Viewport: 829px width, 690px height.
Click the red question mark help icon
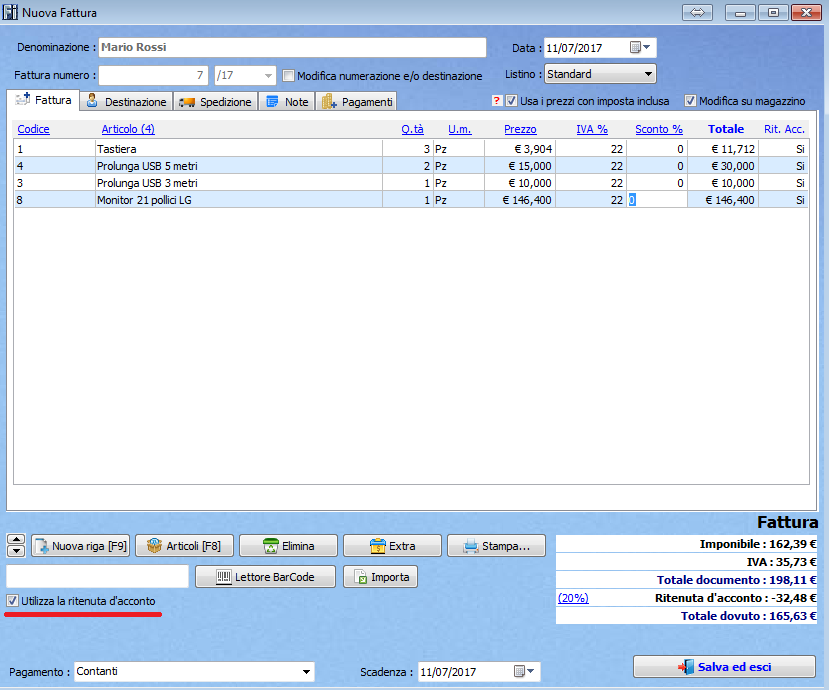click(x=496, y=100)
